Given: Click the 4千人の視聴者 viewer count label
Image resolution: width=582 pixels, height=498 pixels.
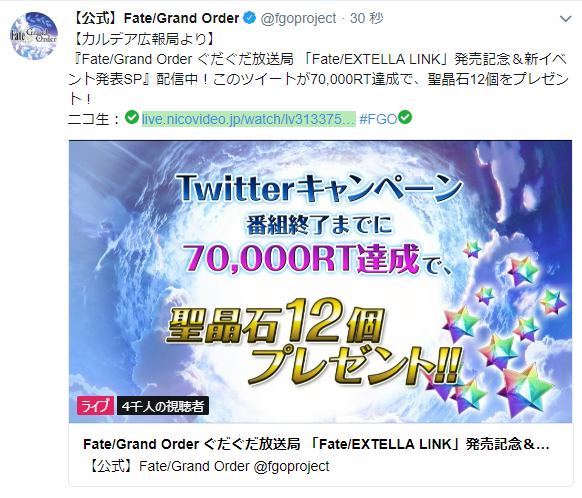Looking at the screenshot, I should point(163,406).
